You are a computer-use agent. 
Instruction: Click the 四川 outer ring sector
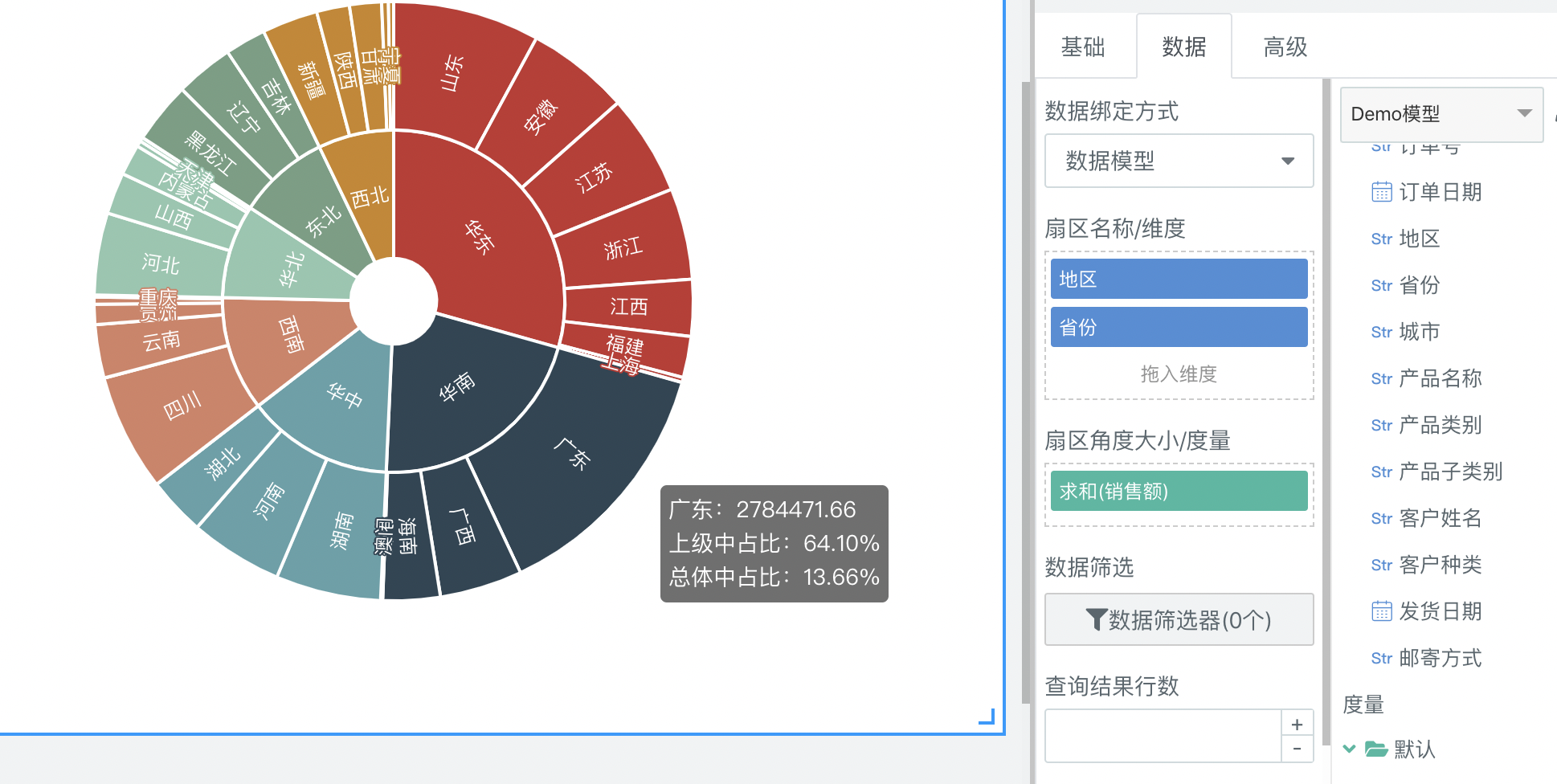pyautogui.click(x=182, y=406)
